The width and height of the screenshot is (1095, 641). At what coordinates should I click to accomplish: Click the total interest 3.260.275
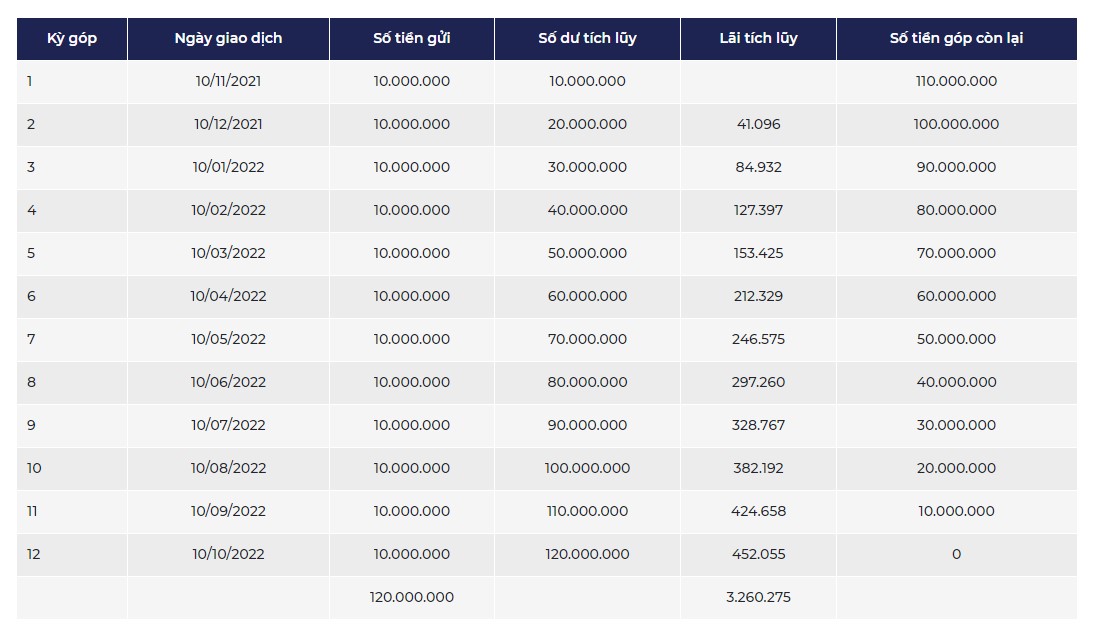coord(758,597)
